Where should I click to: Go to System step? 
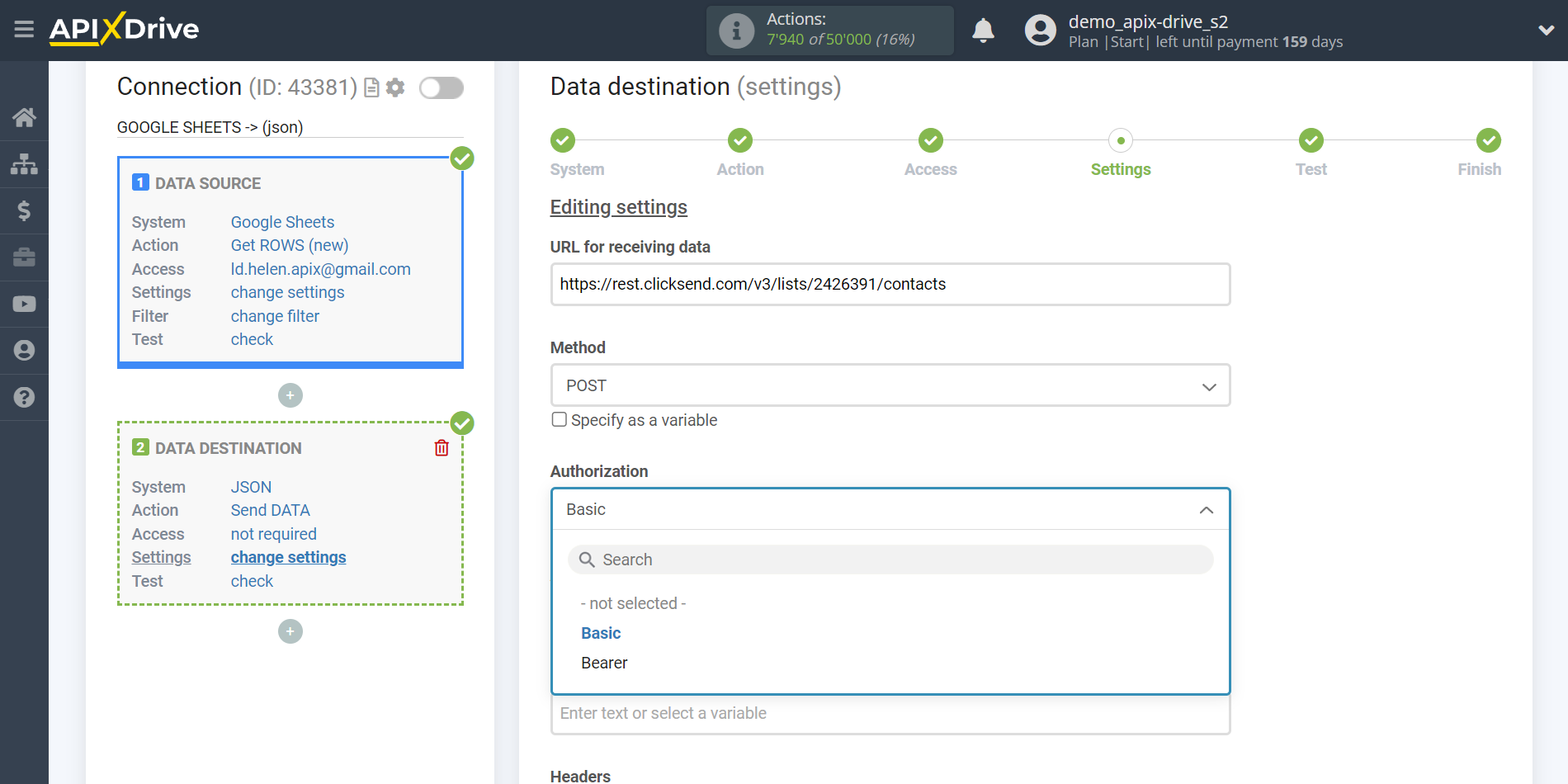(x=563, y=140)
